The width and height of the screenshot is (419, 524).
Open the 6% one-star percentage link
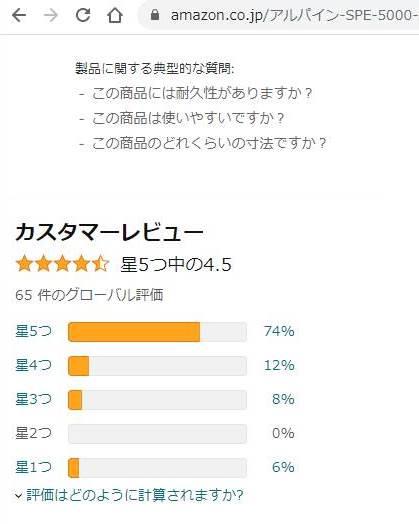point(283,467)
